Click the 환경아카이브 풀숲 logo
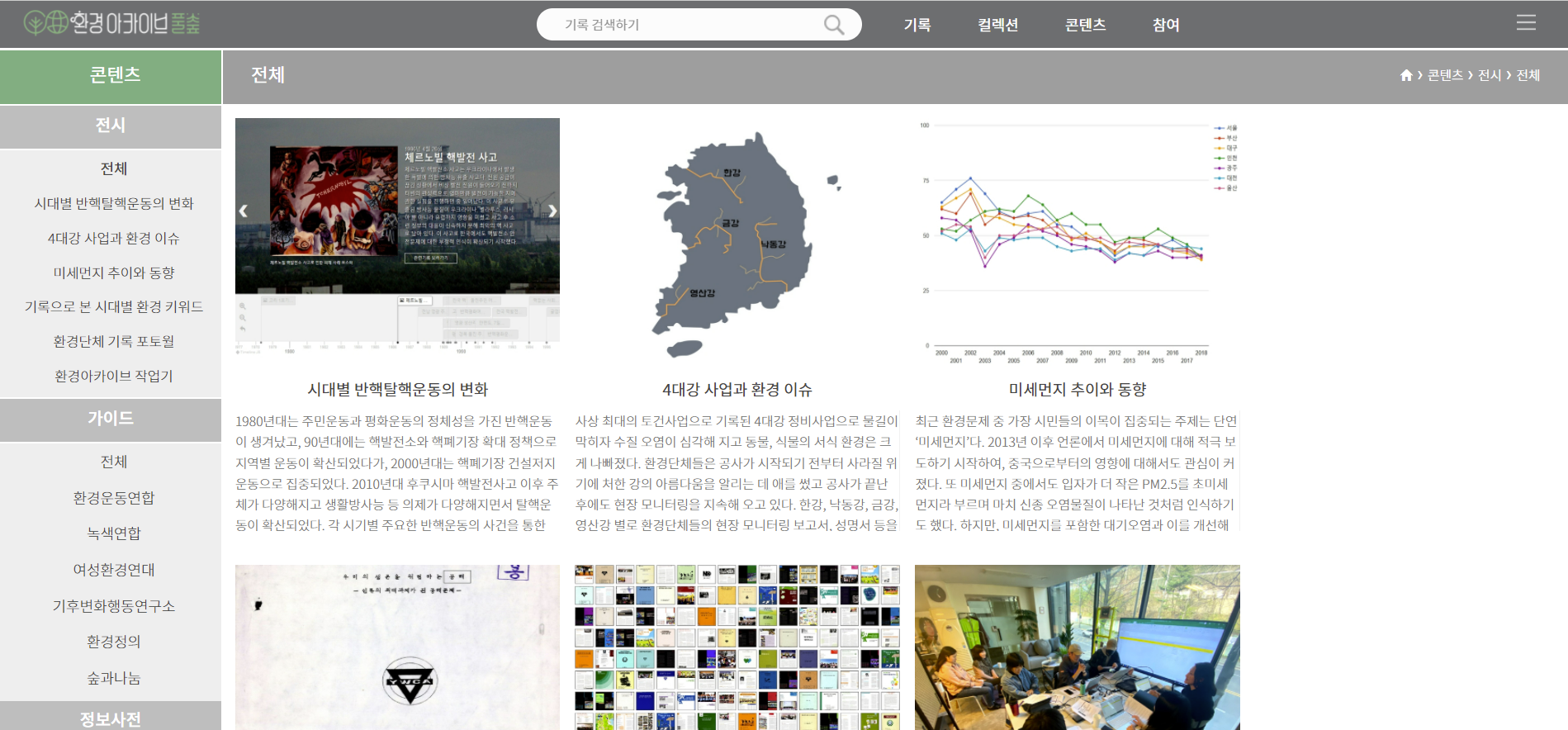 point(112,23)
